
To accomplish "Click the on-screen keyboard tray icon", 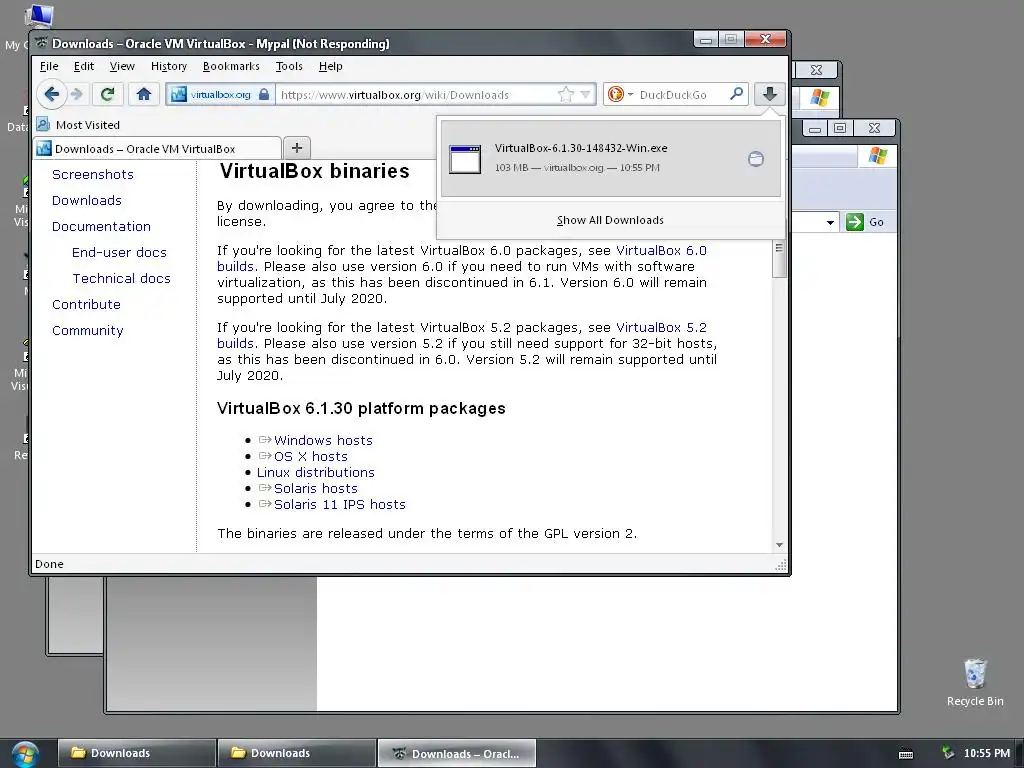I will coord(906,754).
